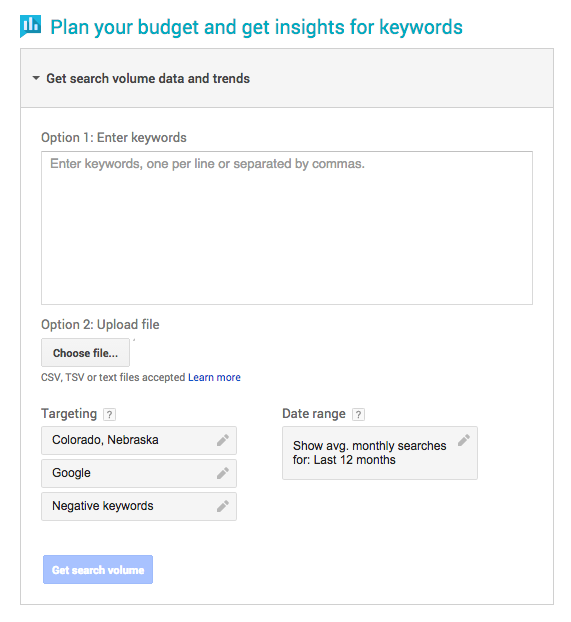The height and width of the screenshot is (622, 571).
Task: Click the Targeting help question mark
Action: pos(110,415)
